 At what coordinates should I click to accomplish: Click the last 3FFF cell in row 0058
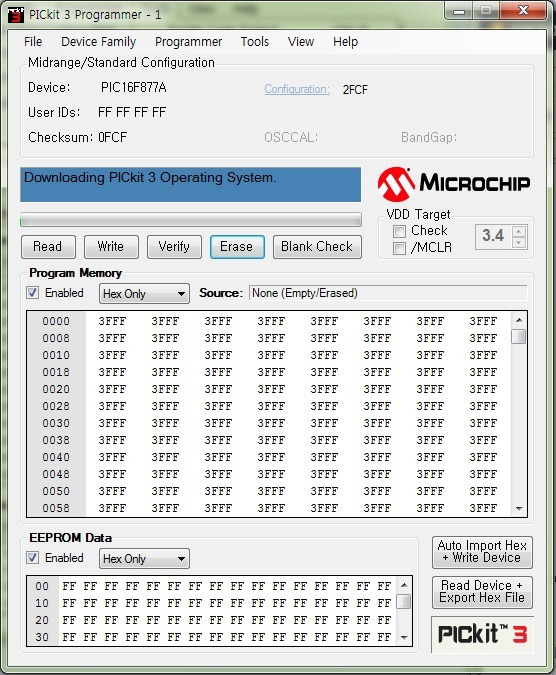point(483,508)
